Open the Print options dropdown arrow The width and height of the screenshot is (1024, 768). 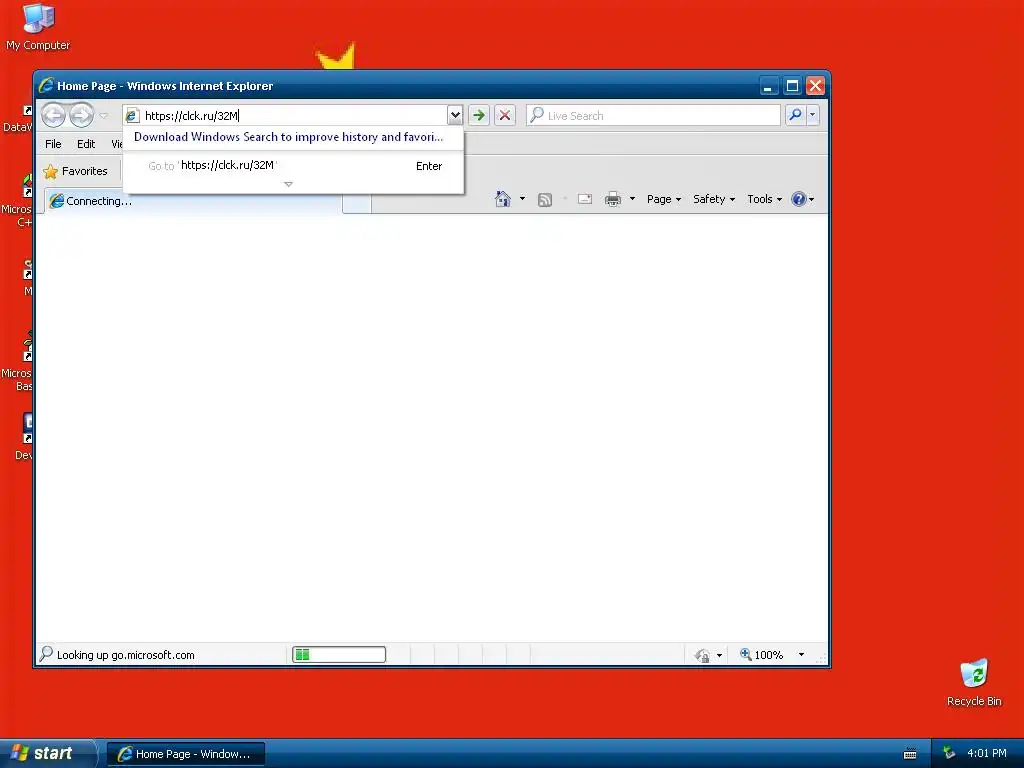(x=632, y=199)
